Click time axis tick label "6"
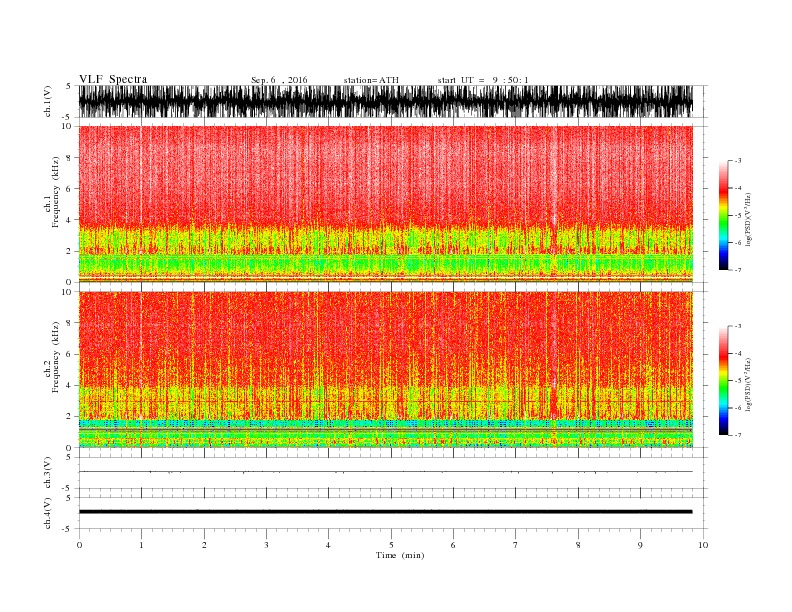 pos(453,545)
